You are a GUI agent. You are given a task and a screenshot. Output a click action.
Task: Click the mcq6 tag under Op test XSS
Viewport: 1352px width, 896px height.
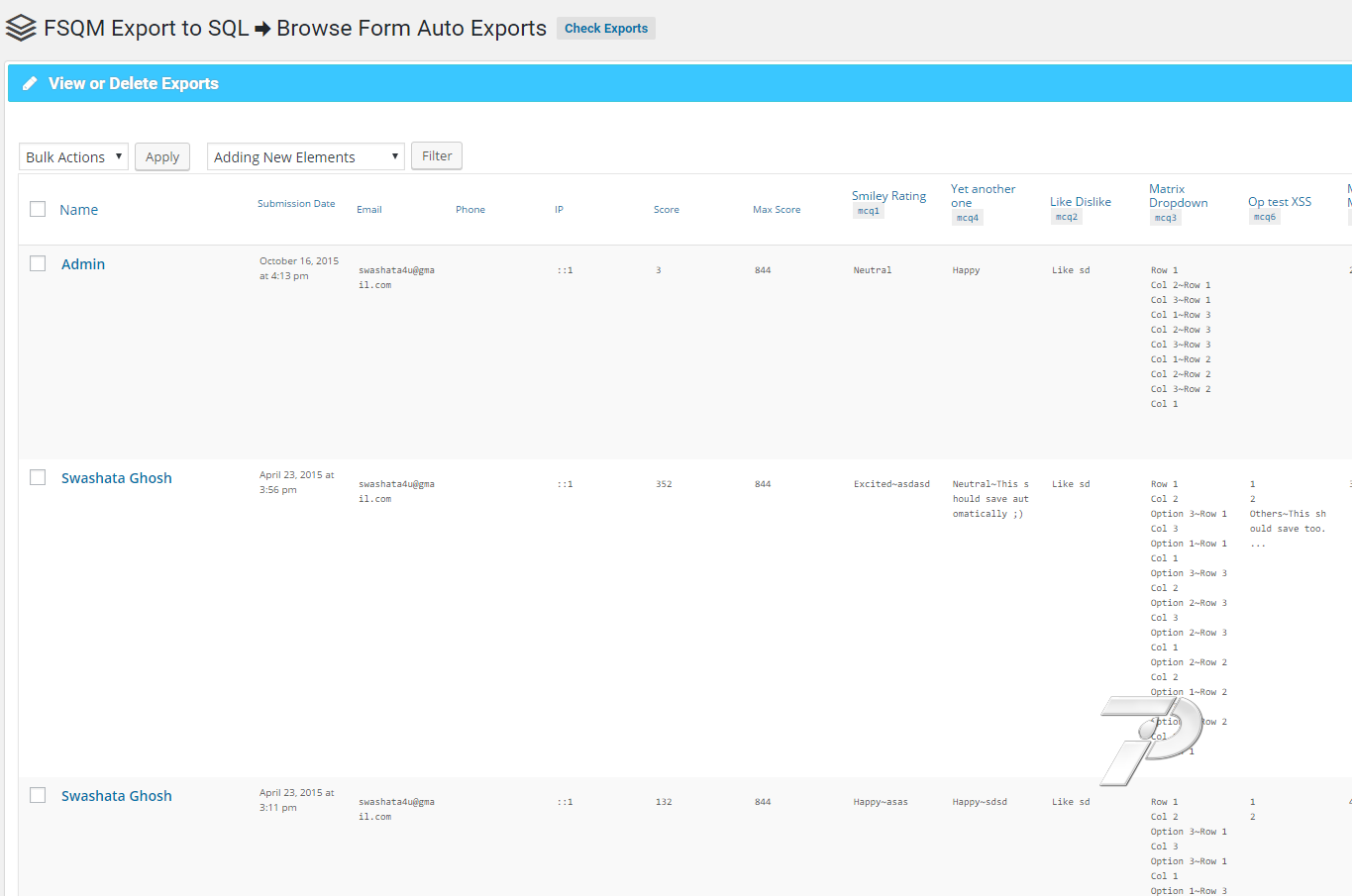click(1265, 217)
